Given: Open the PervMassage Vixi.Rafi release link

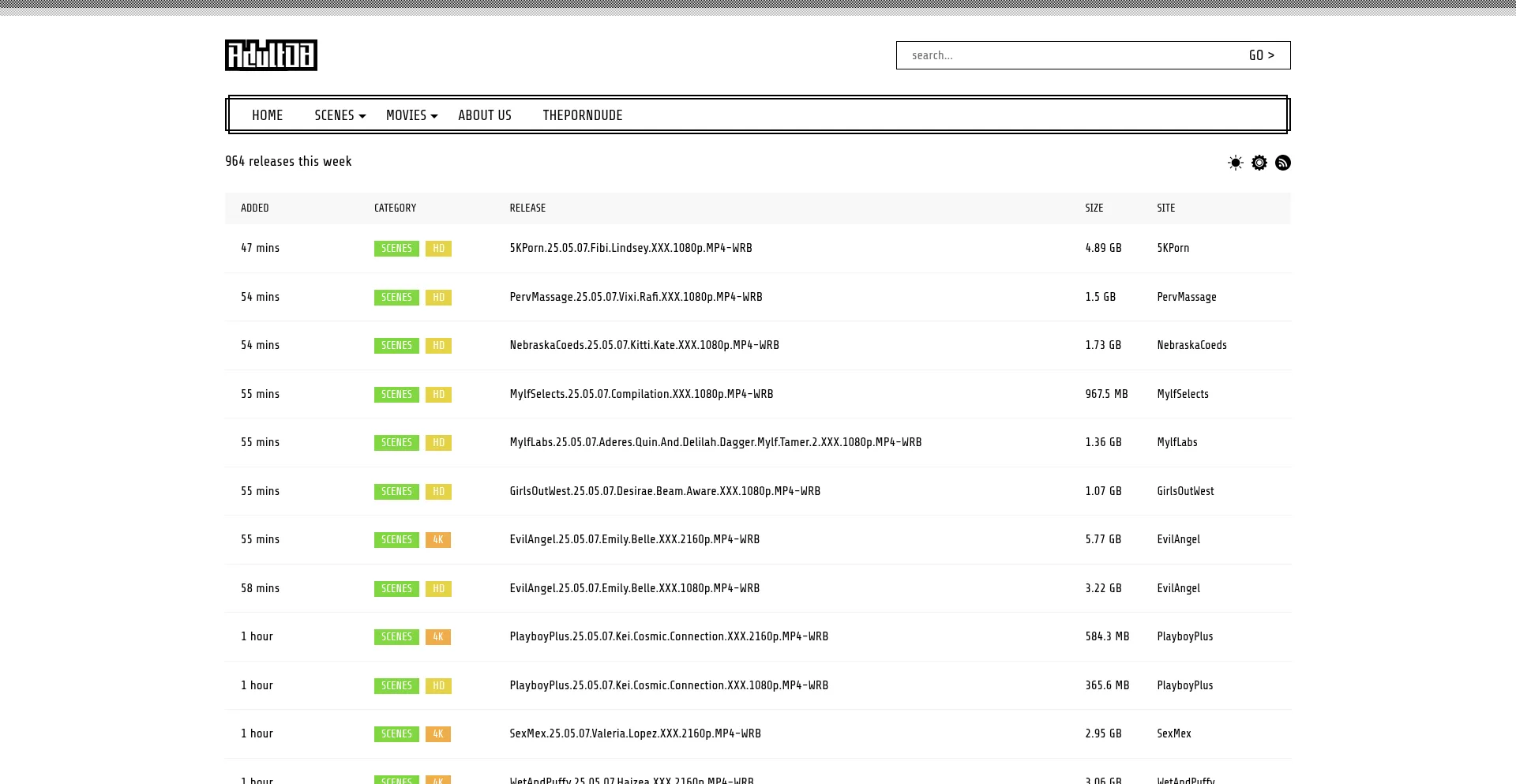Looking at the screenshot, I should 636,297.
